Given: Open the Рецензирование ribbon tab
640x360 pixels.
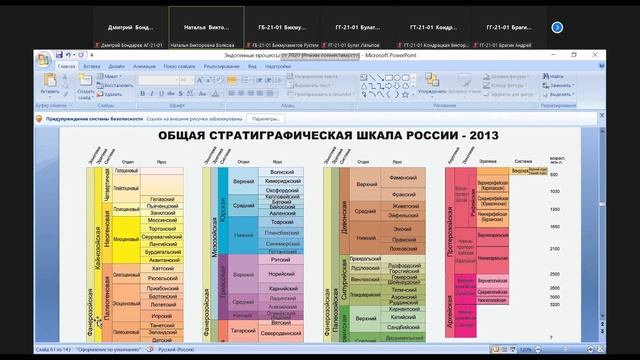Looking at the screenshot, I should [222, 66].
